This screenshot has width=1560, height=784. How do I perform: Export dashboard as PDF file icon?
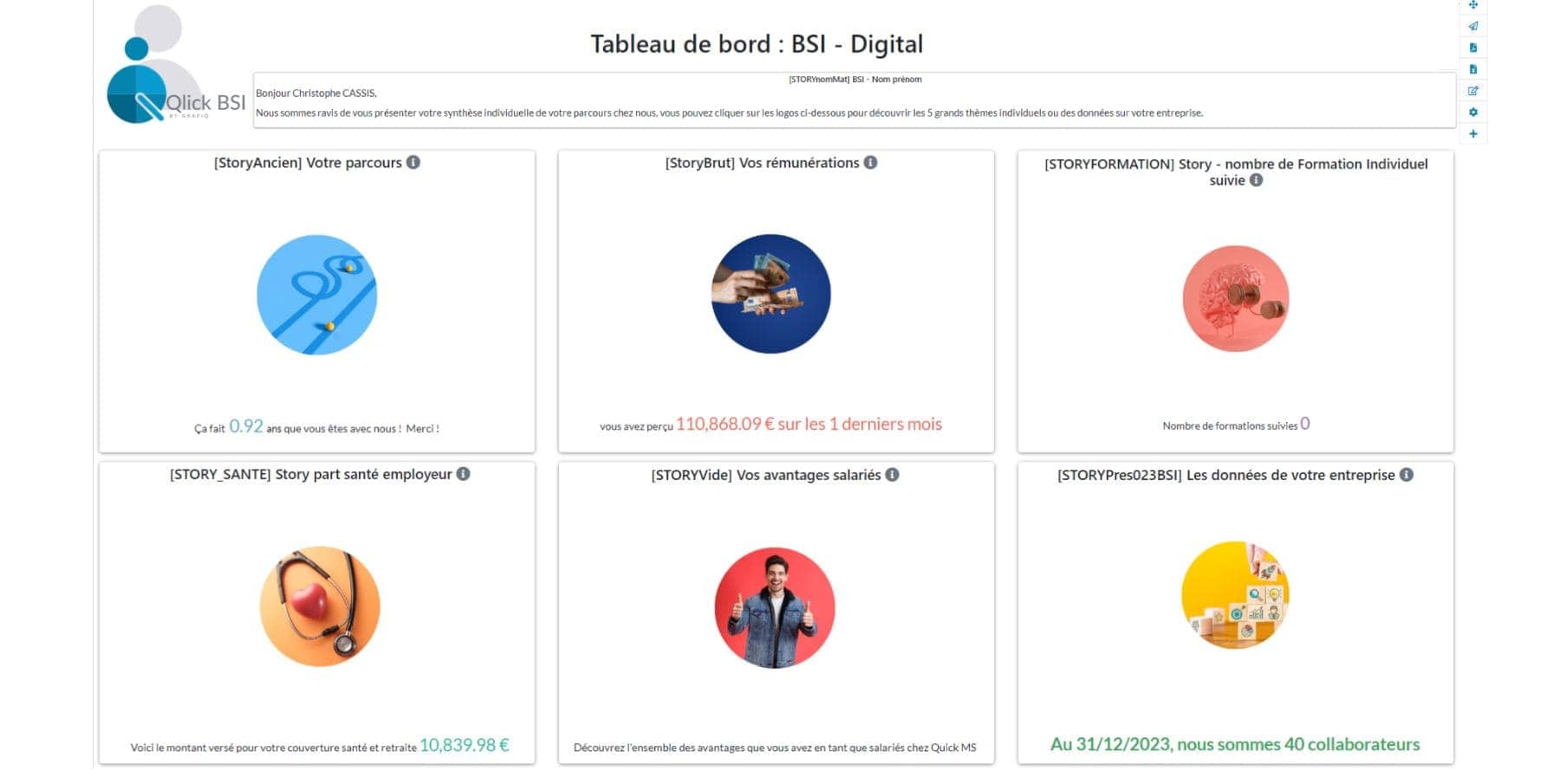point(1472,48)
